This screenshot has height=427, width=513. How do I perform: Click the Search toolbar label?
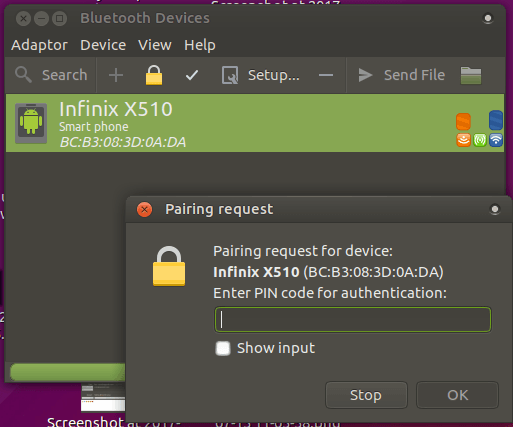[x=65, y=75]
